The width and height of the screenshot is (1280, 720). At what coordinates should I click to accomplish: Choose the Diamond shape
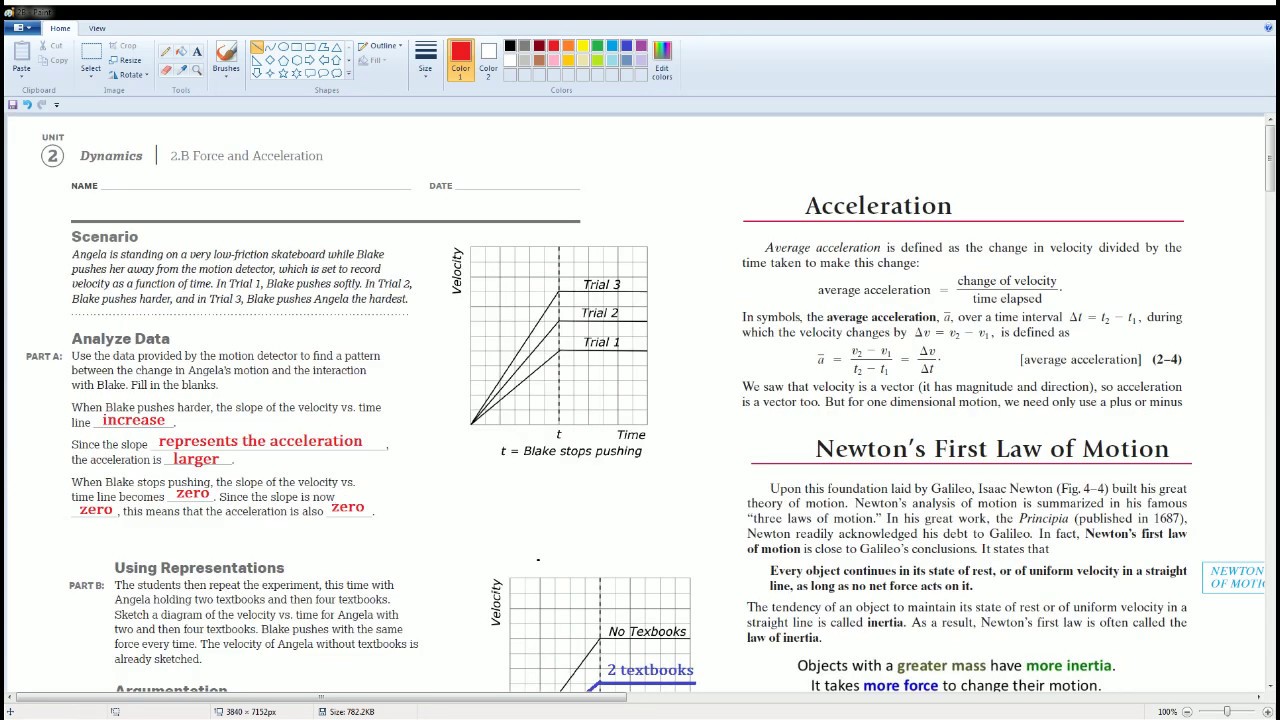pos(270,60)
